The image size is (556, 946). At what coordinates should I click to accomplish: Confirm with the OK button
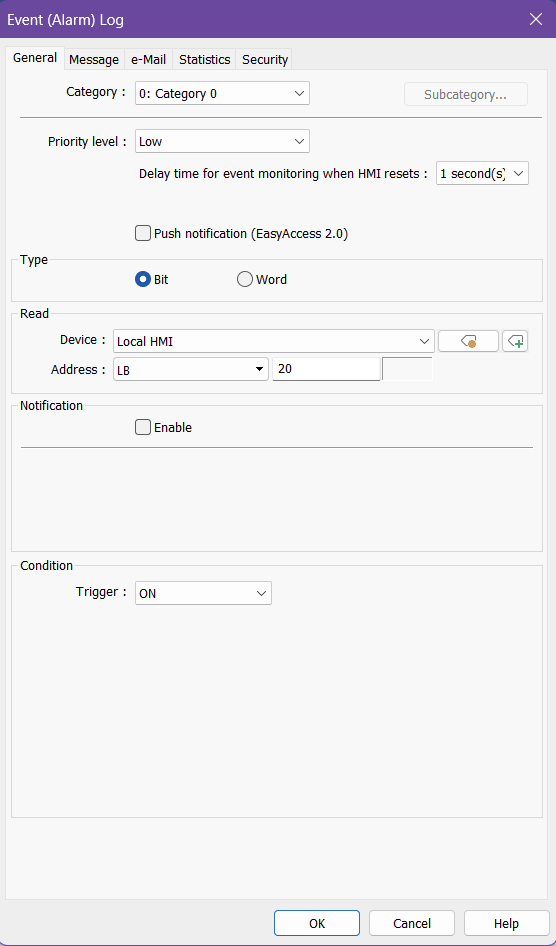(x=317, y=923)
